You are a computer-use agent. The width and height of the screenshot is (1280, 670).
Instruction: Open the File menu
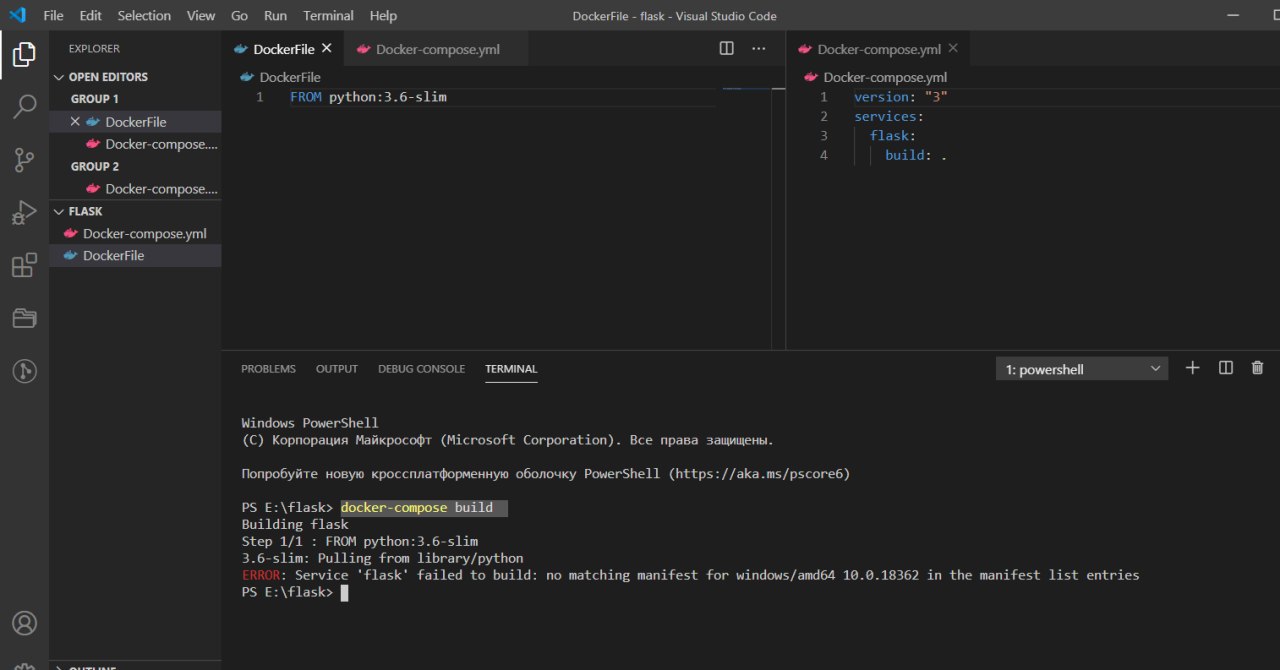tap(53, 15)
